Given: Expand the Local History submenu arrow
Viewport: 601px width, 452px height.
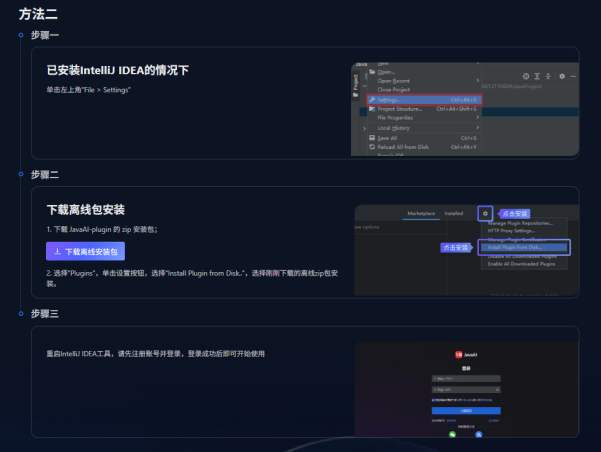Looking at the screenshot, I should point(478,127).
